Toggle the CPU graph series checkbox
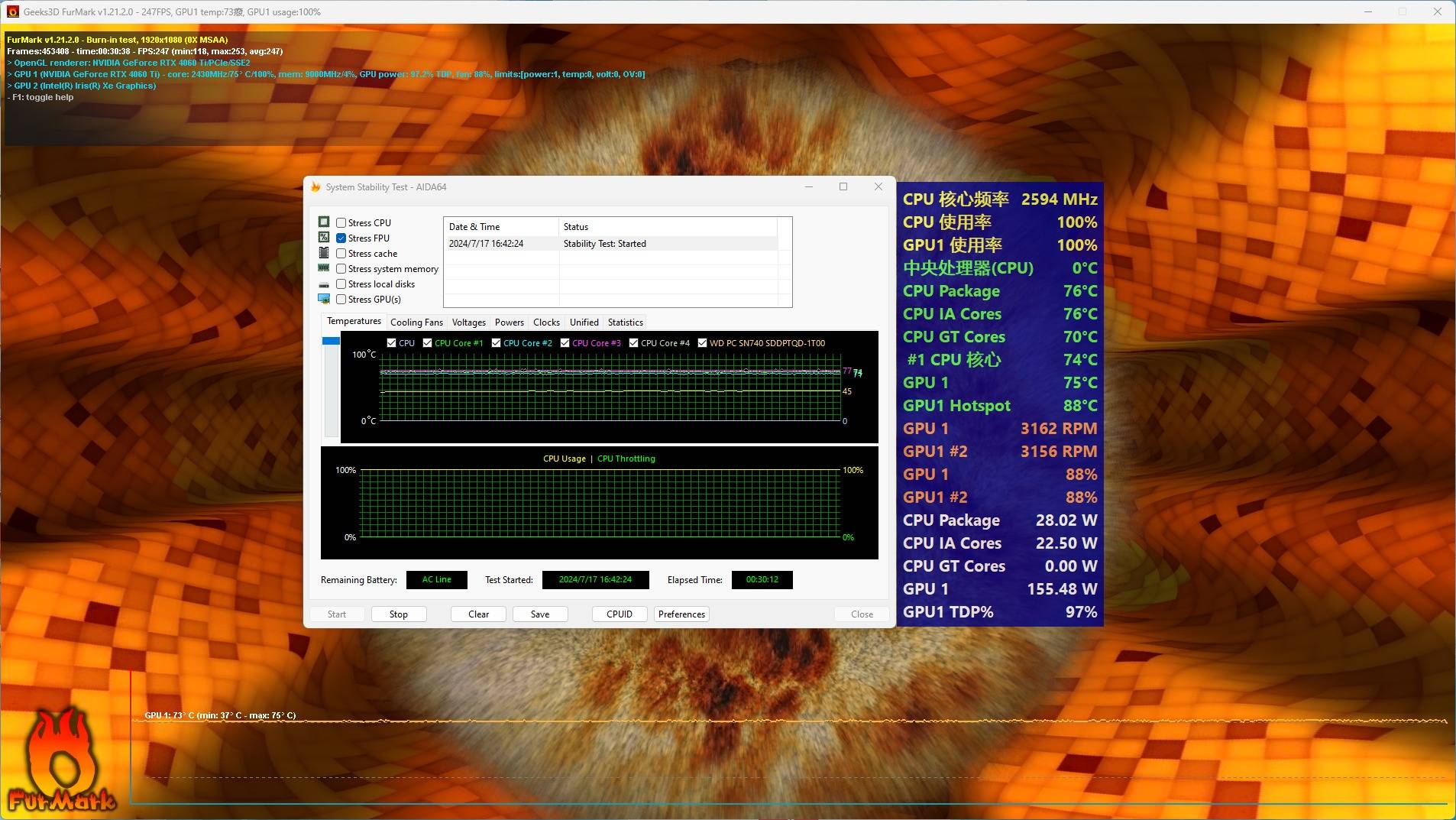Viewport: 1456px width, 820px height. coord(392,343)
